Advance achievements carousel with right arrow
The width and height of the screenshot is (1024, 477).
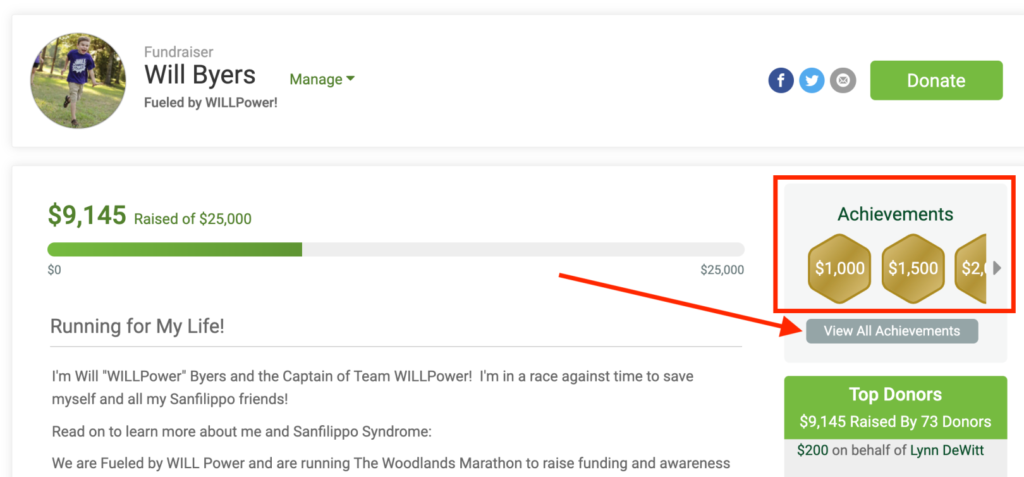point(997,268)
